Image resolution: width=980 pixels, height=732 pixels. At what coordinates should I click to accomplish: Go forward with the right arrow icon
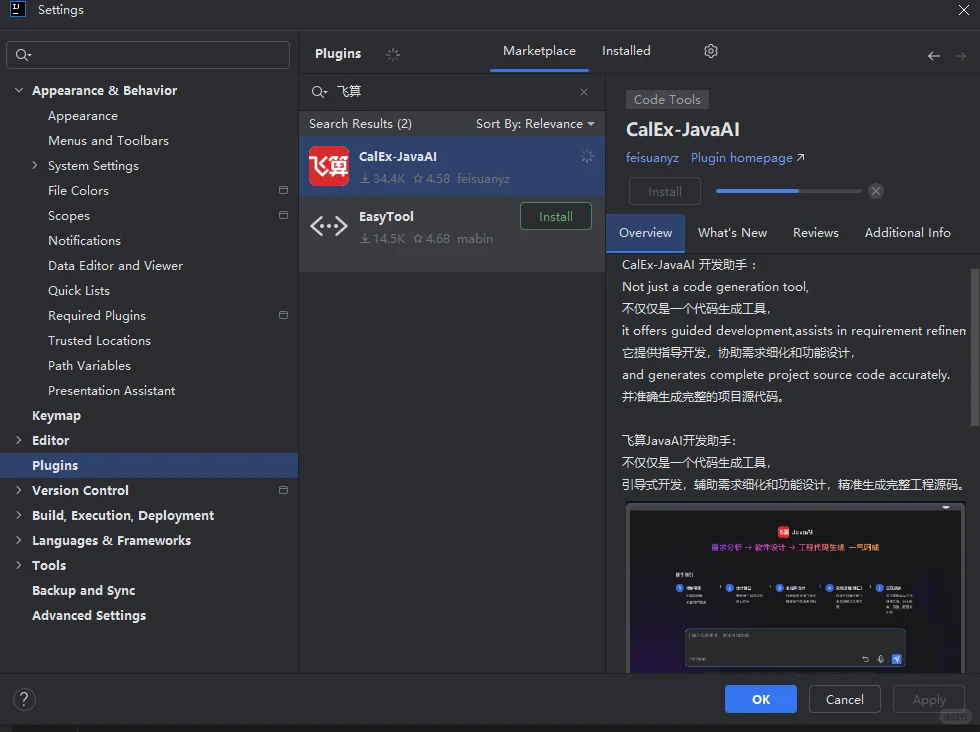point(960,56)
